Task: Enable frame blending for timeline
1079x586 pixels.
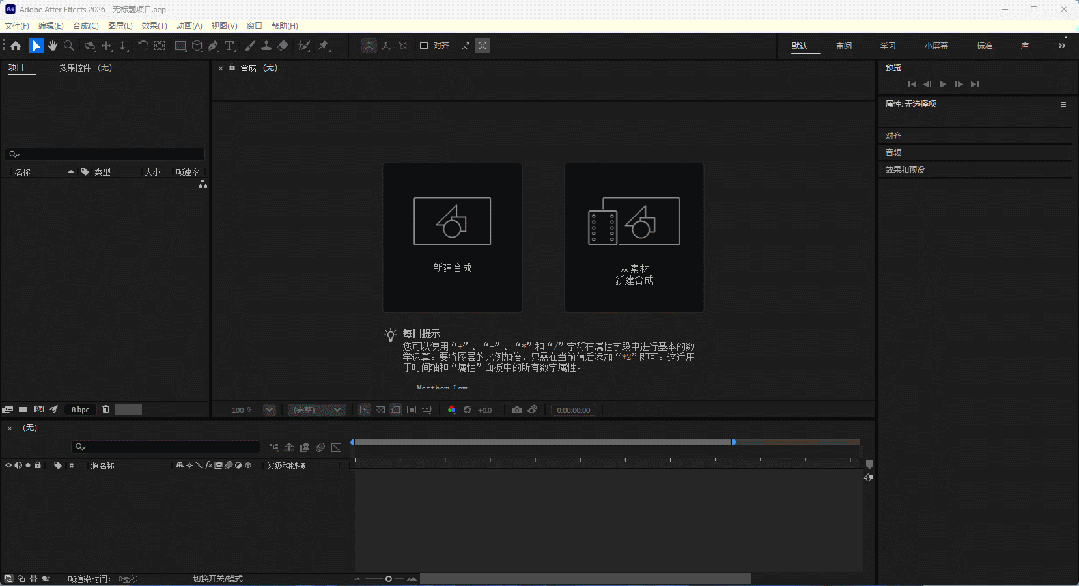Action: 305,447
